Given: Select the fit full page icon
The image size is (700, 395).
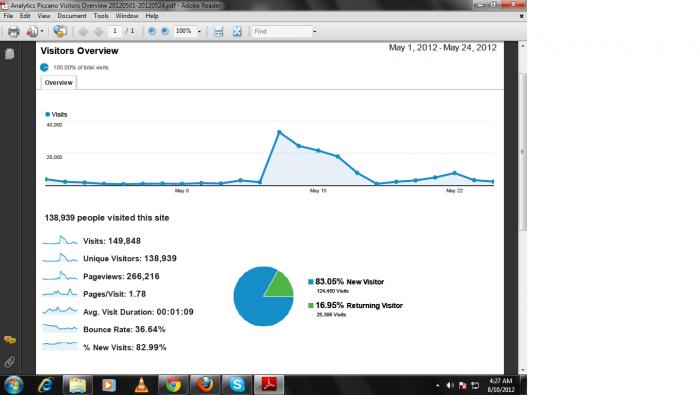Looking at the screenshot, I should [x=237, y=31].
